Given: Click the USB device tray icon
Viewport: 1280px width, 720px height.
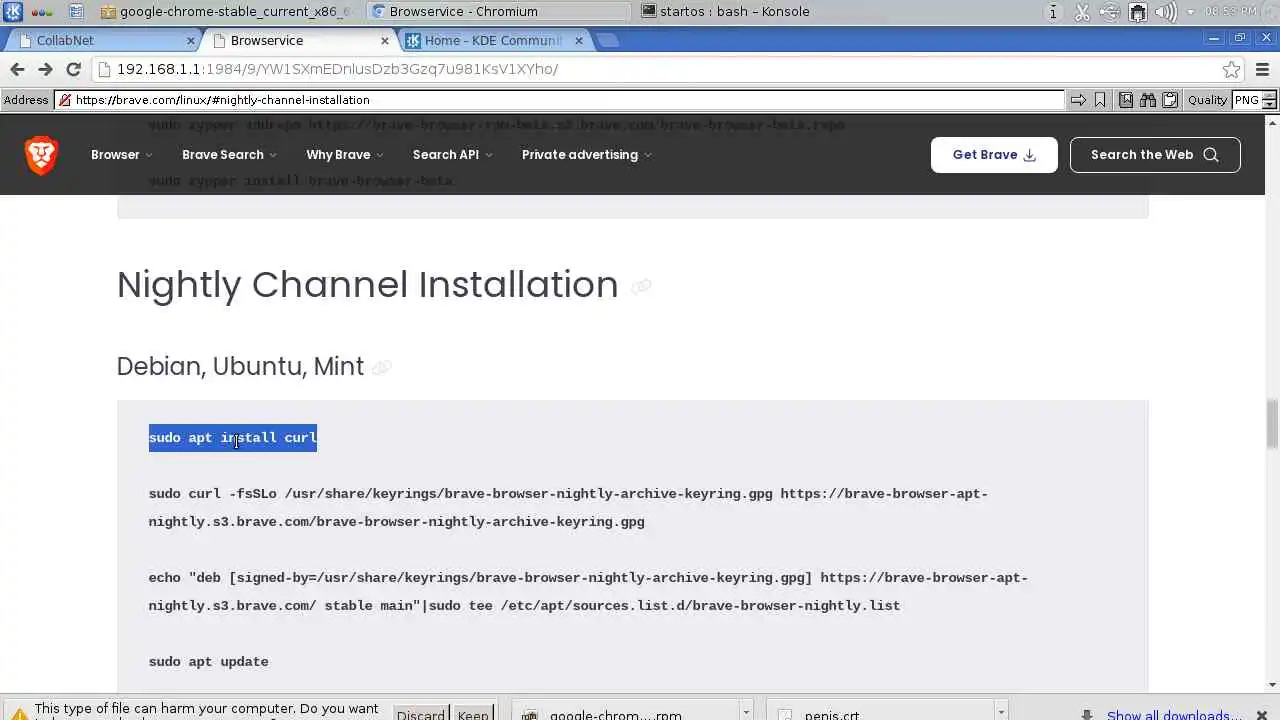Looking at the screenshot, I should click(x=1110, y=12).
